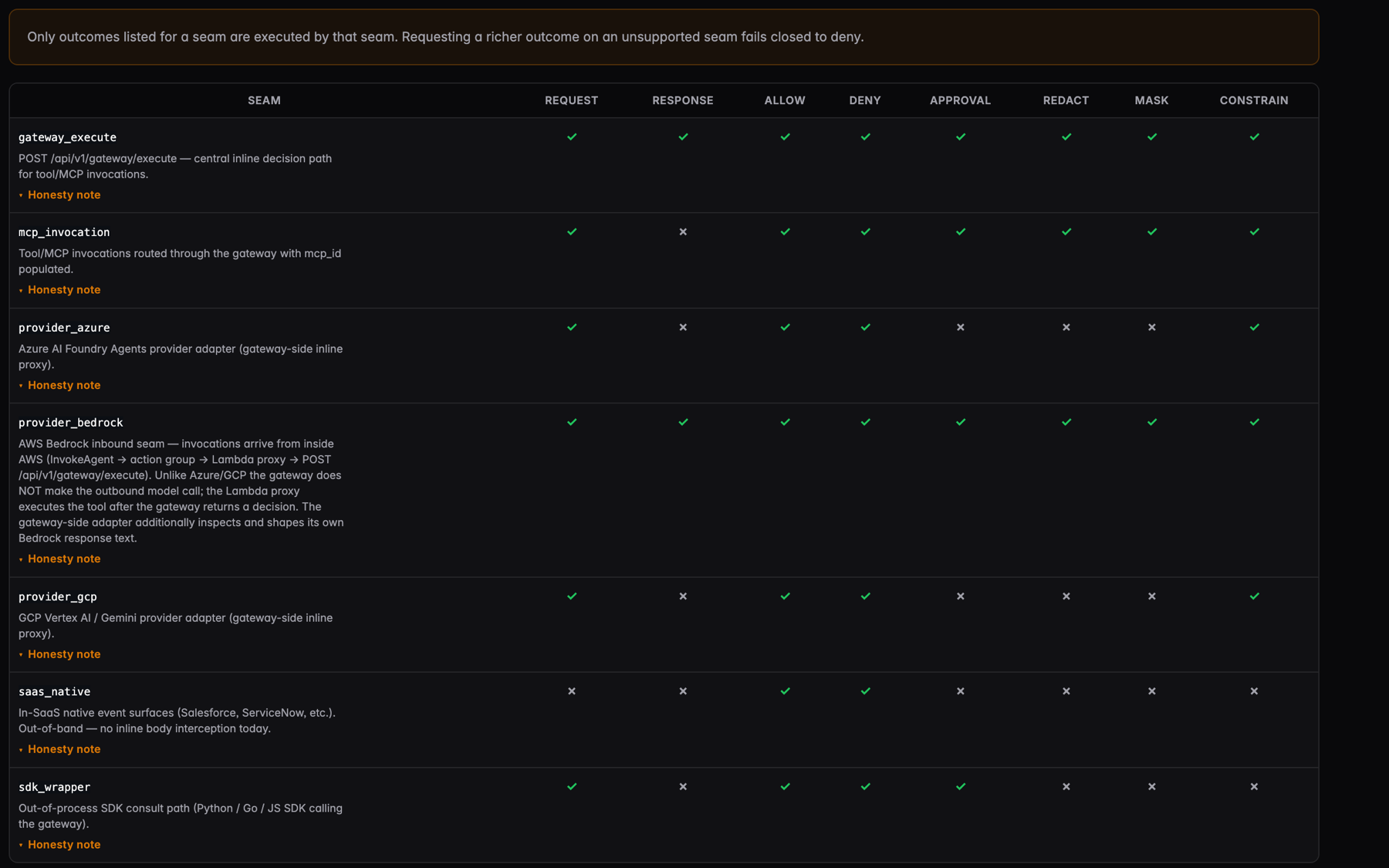
Task: Select the gateway_execute seam name
Action: click(x=68, y=137)
